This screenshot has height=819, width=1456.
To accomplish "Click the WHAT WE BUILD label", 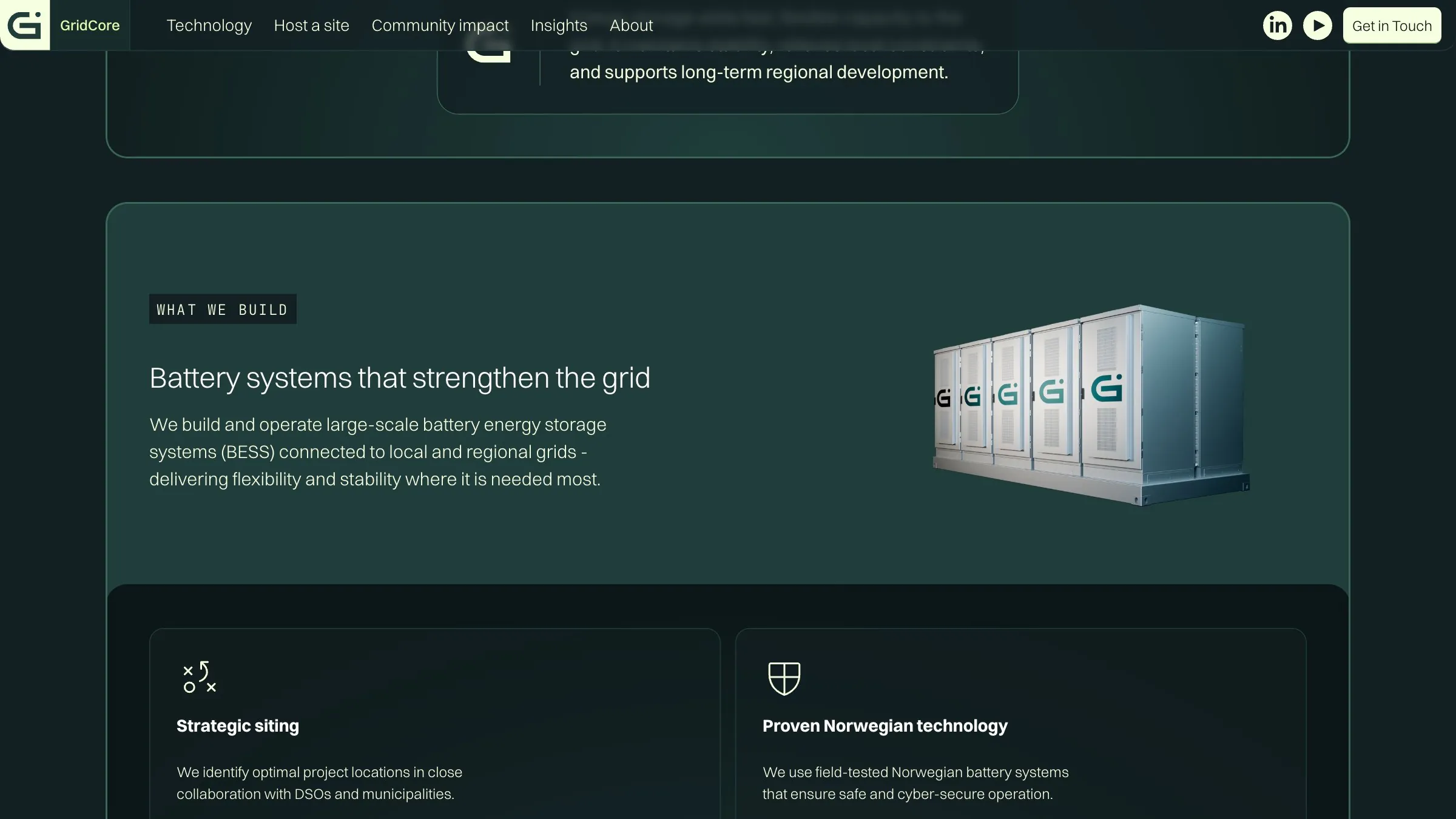I will 223,309.
